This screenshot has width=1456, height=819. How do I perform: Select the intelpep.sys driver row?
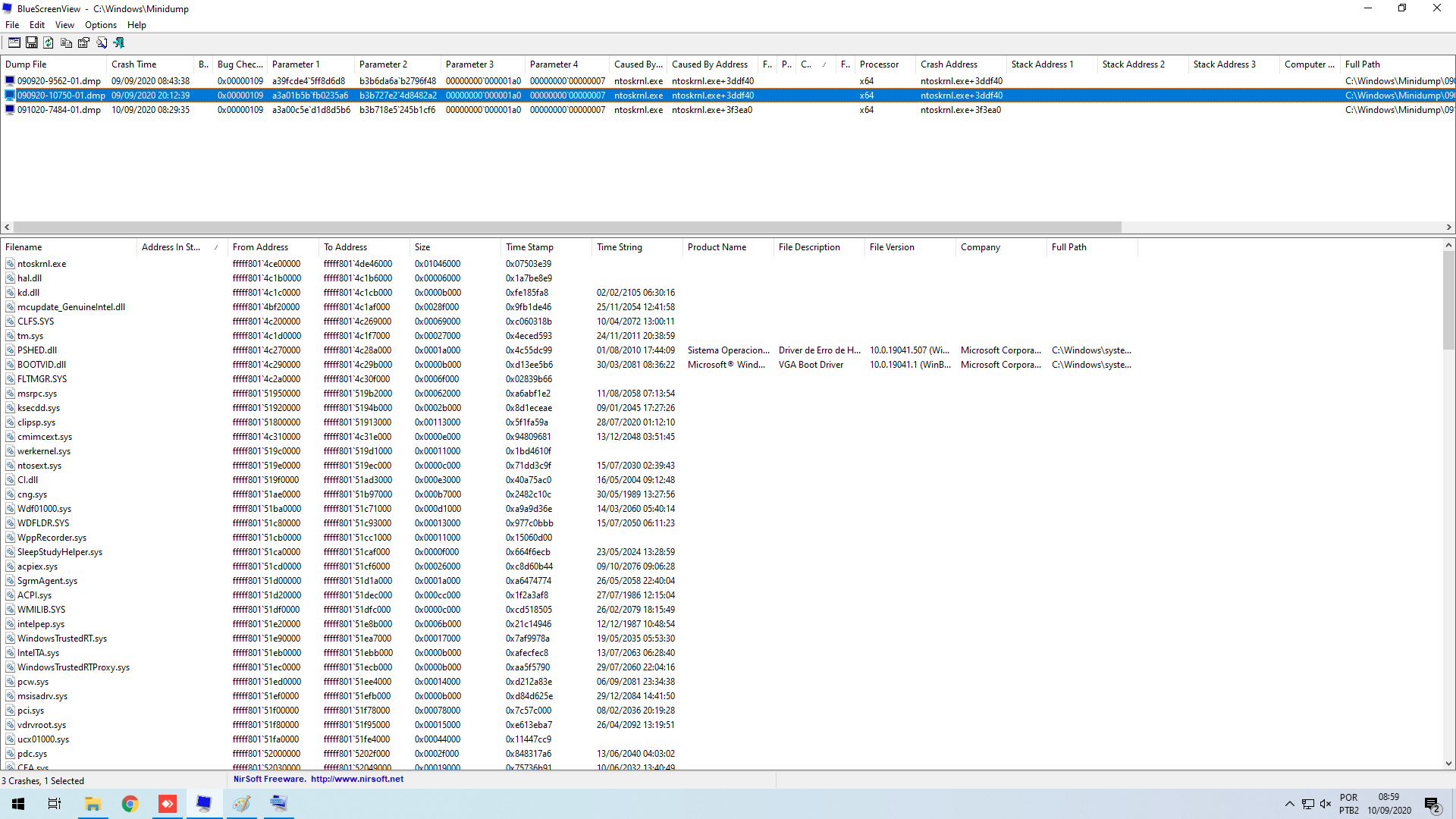coord(569,624)
